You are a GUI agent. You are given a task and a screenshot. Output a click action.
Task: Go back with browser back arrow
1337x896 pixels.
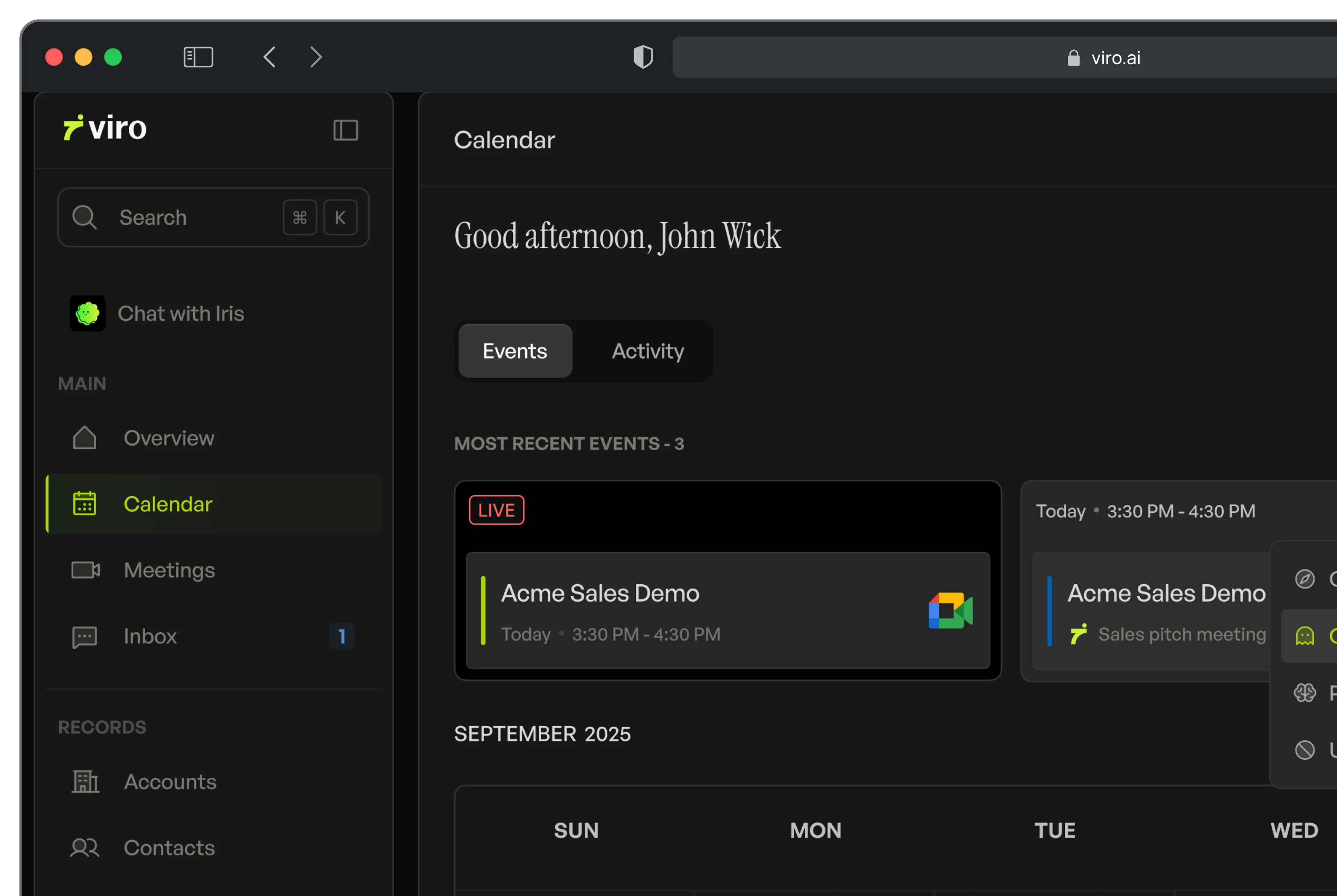[270, 57]
